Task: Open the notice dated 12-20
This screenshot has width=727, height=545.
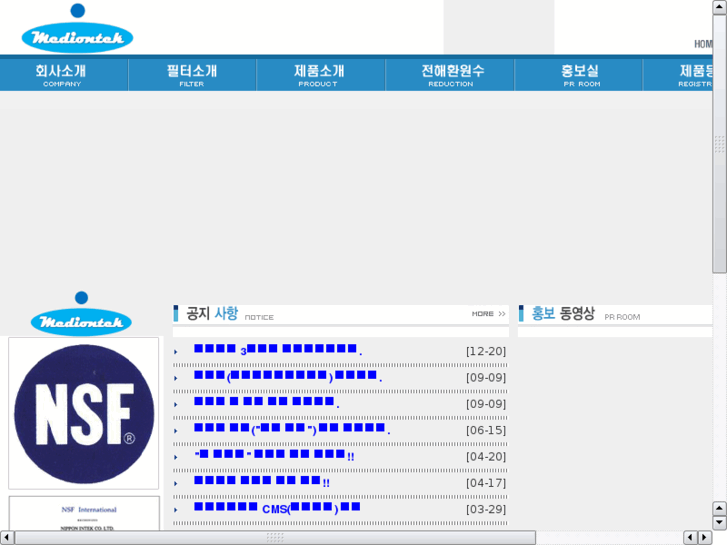Action: click(x=278, y=350)
